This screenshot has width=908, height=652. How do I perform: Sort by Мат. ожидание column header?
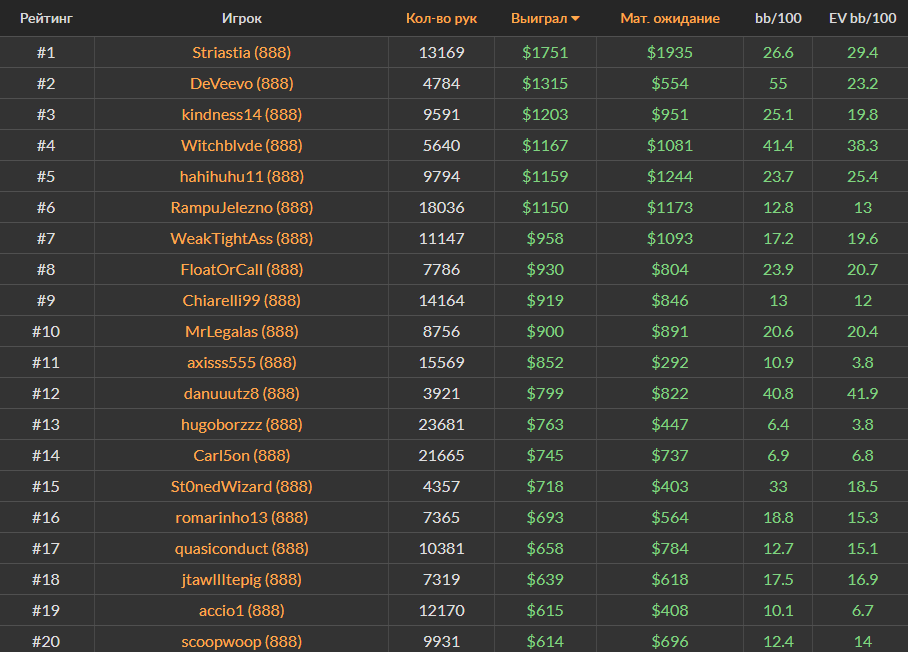click(x=669, y=18)
